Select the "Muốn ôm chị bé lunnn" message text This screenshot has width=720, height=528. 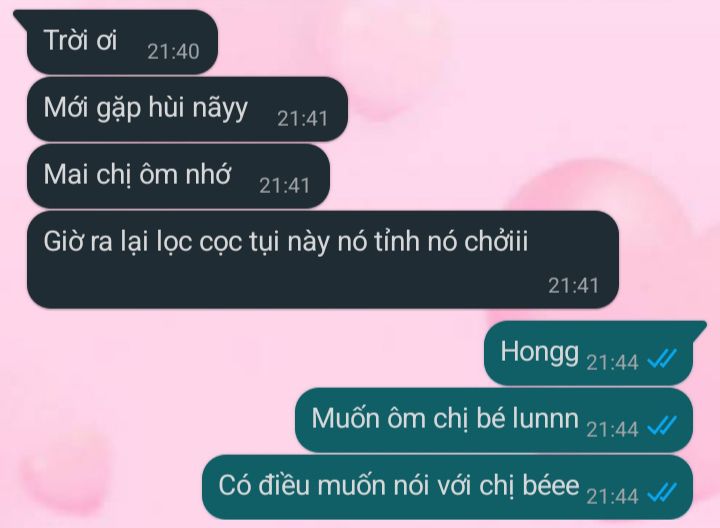[444, 419]
